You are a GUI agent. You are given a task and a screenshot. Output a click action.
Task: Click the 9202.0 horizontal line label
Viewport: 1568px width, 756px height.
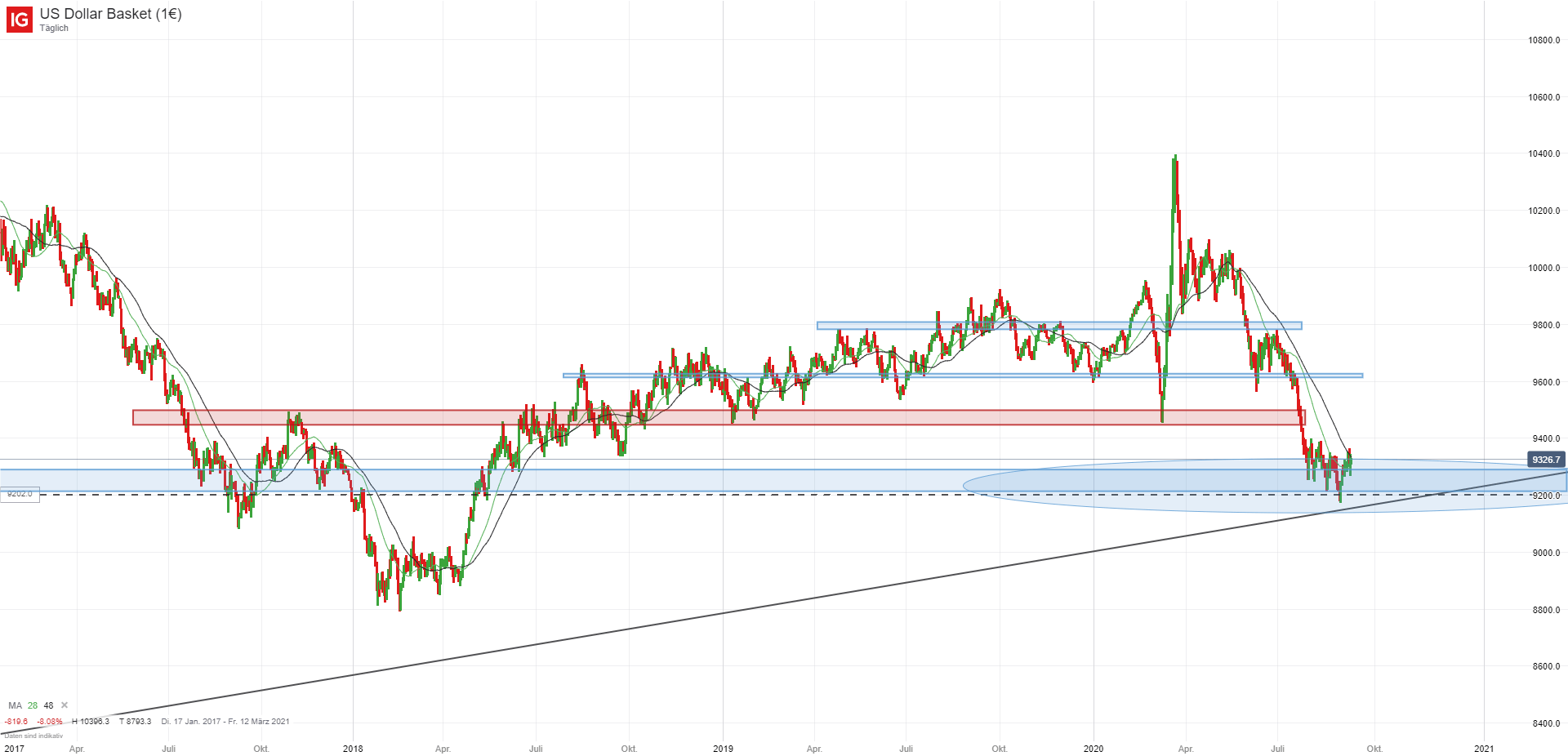(20, 494)
